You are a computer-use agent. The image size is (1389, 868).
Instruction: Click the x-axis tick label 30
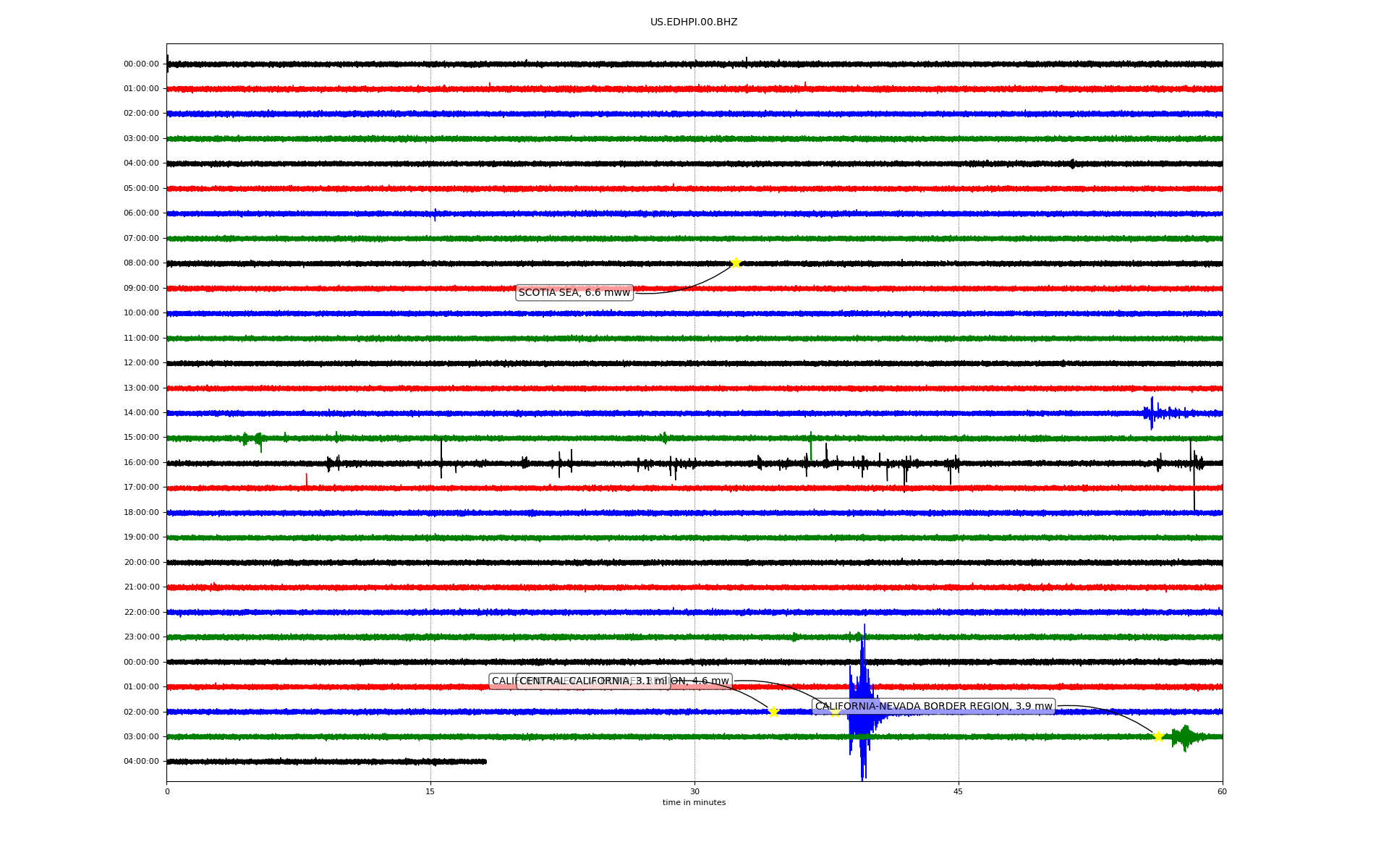(x=694, y=792)
